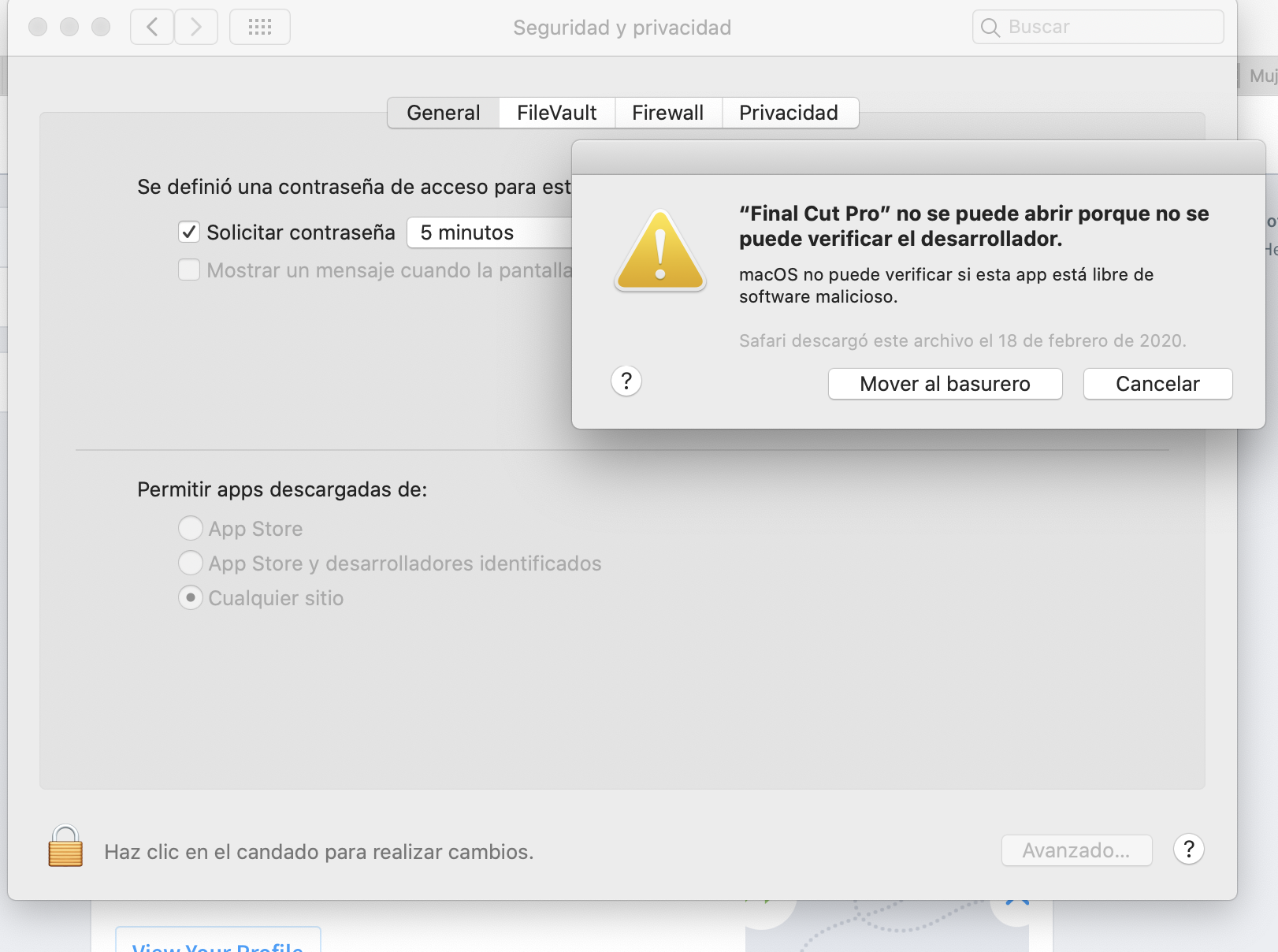This screenshot has width=1278, height=952.
Task: Toggle the Solicitar contraseña checkbox
Action: click(x=189, y=232)
